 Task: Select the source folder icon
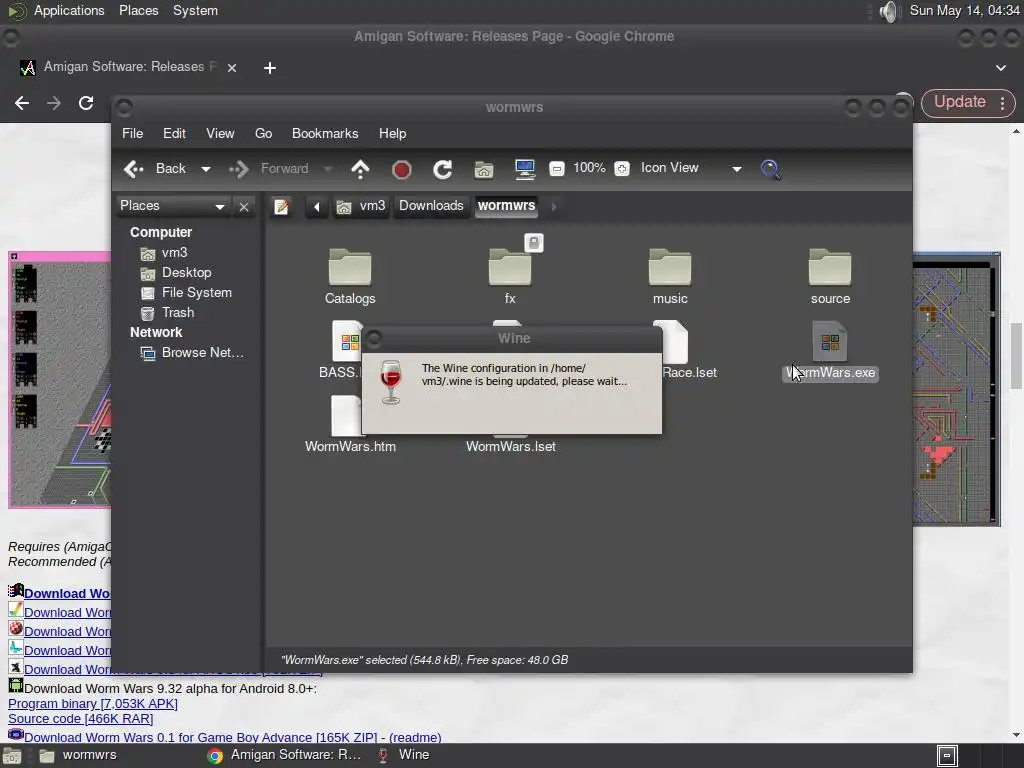[830, 266]
